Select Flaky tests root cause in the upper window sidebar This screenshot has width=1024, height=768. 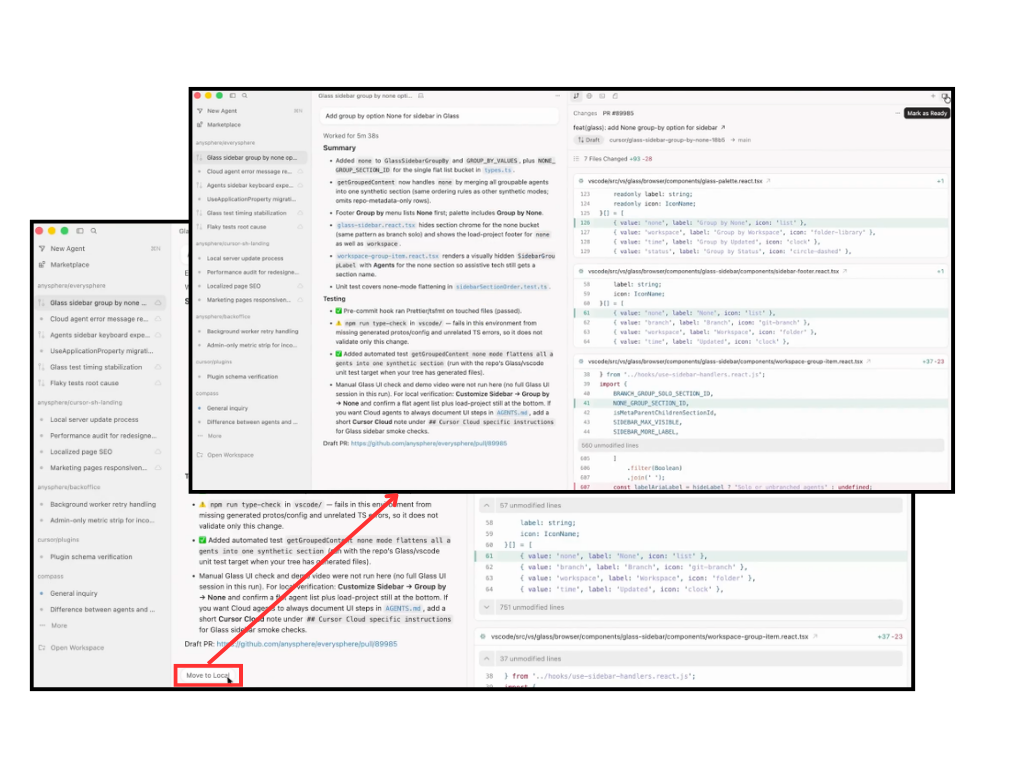236,227
